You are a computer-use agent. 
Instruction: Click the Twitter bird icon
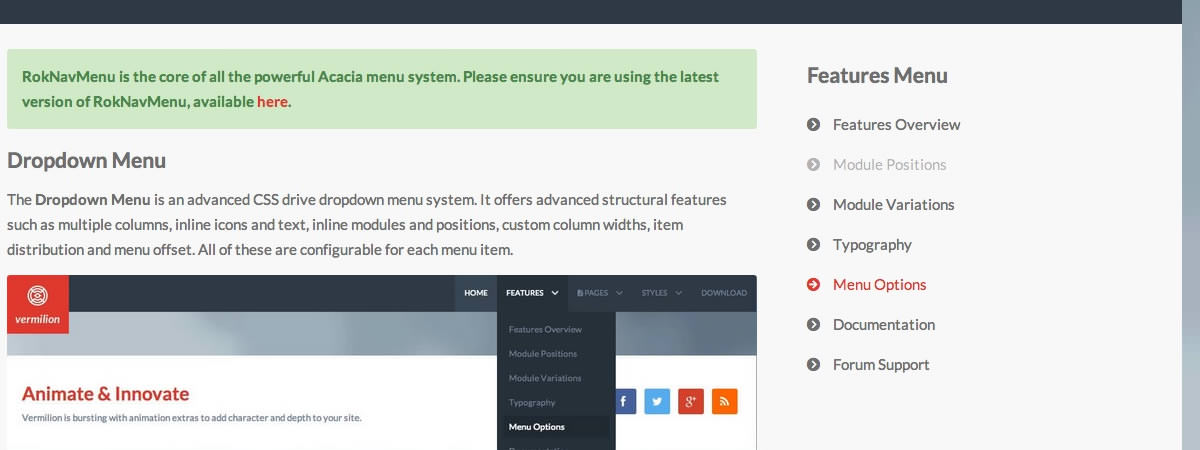coord(657,402)
